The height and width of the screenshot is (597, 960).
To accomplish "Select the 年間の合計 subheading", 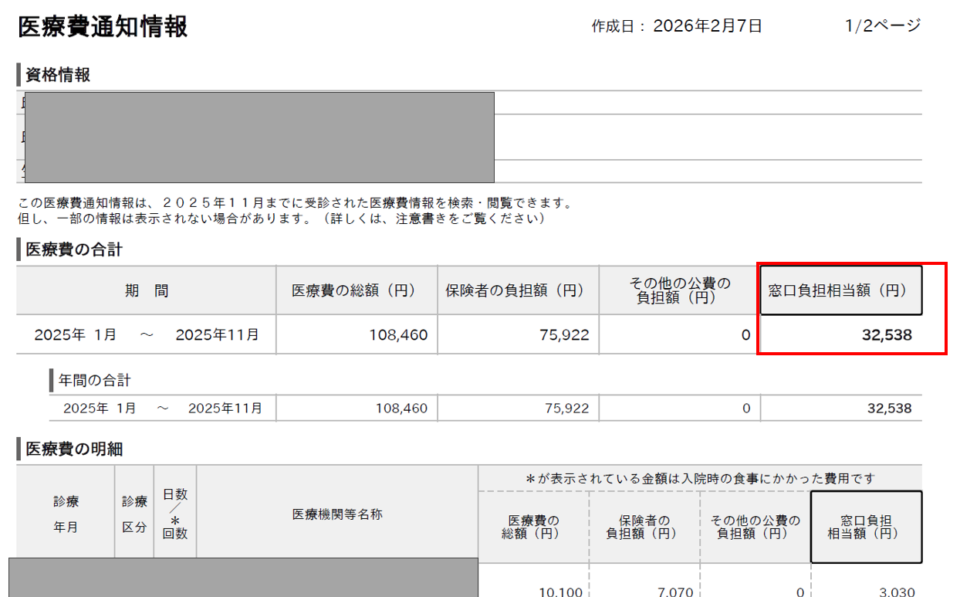I will click(x=95, y=380).
